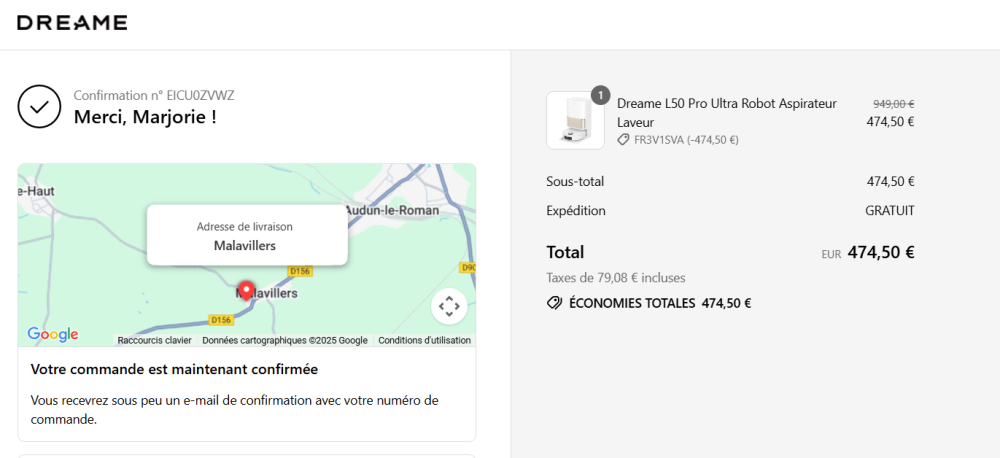Click the upper D156 road marker on the map

(300, 271)
